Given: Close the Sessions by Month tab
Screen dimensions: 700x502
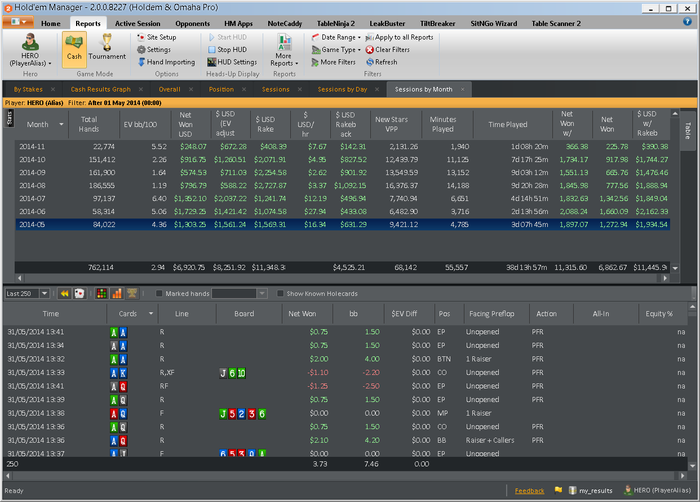Looking at the screenshot, I should coord(462,89).
